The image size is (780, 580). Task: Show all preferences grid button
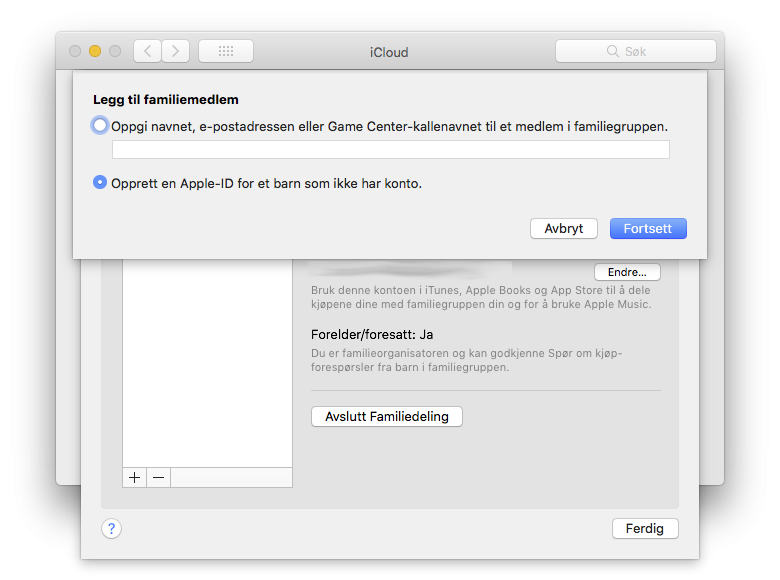[226, 51]
